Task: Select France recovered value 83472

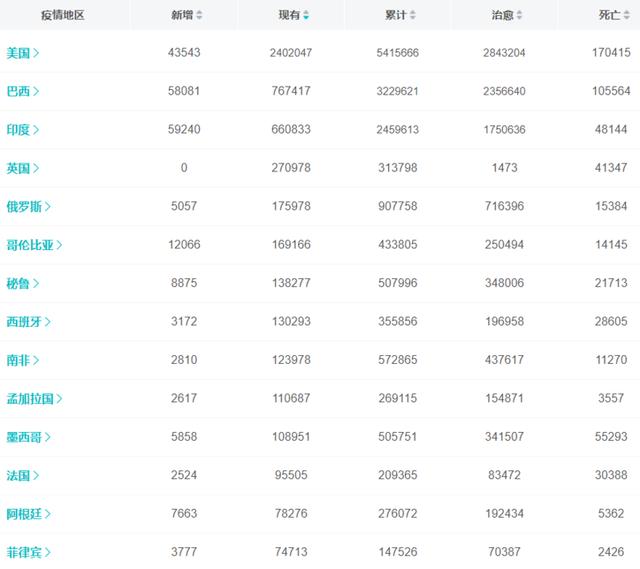Action: (x=504, y=475)
